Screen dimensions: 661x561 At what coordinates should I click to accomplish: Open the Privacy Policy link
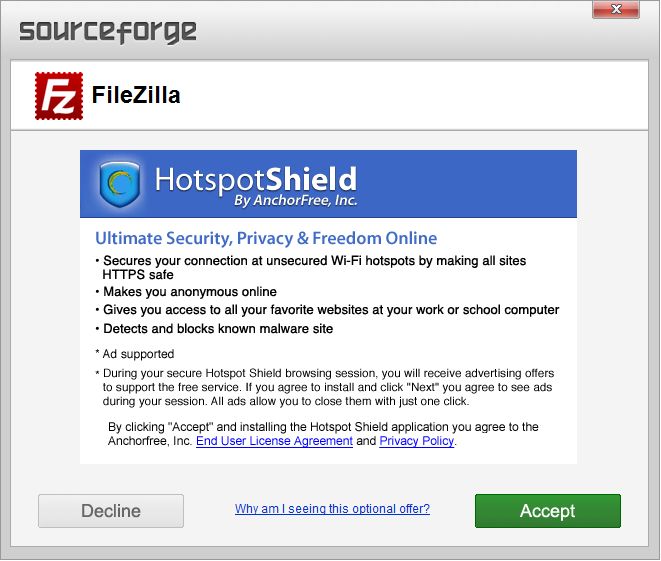click(416, 441)
